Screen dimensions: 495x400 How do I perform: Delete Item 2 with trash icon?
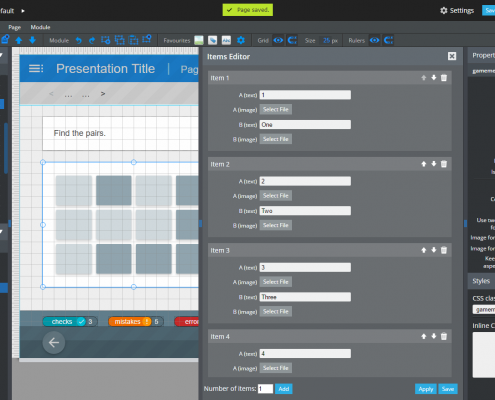[x=444, y=164]
